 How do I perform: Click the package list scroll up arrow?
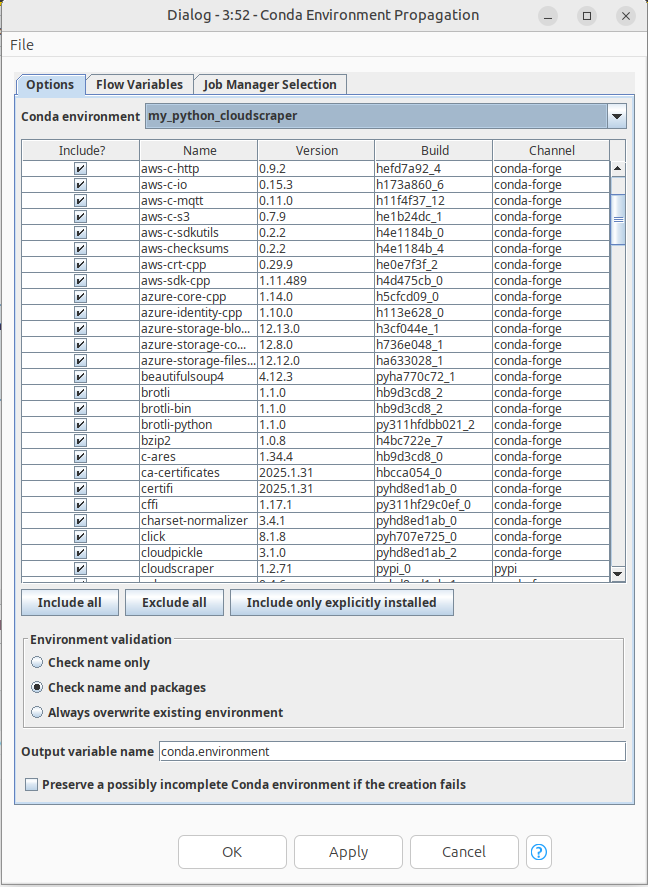pyautogui.click(x=617, y=169)
